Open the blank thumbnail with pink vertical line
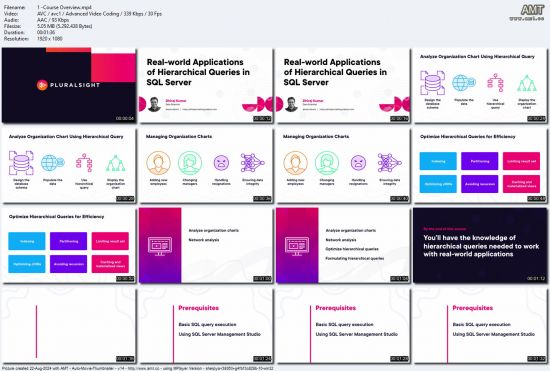The image size is (550, 371). 69,325
